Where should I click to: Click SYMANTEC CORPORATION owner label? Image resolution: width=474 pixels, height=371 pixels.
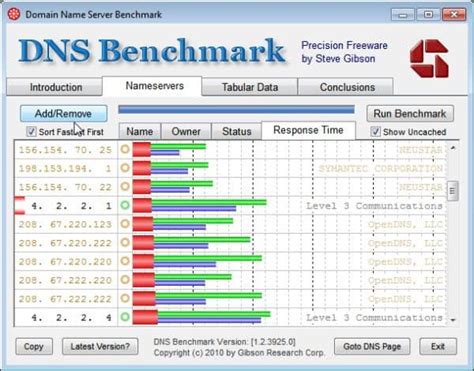(381, 168)
